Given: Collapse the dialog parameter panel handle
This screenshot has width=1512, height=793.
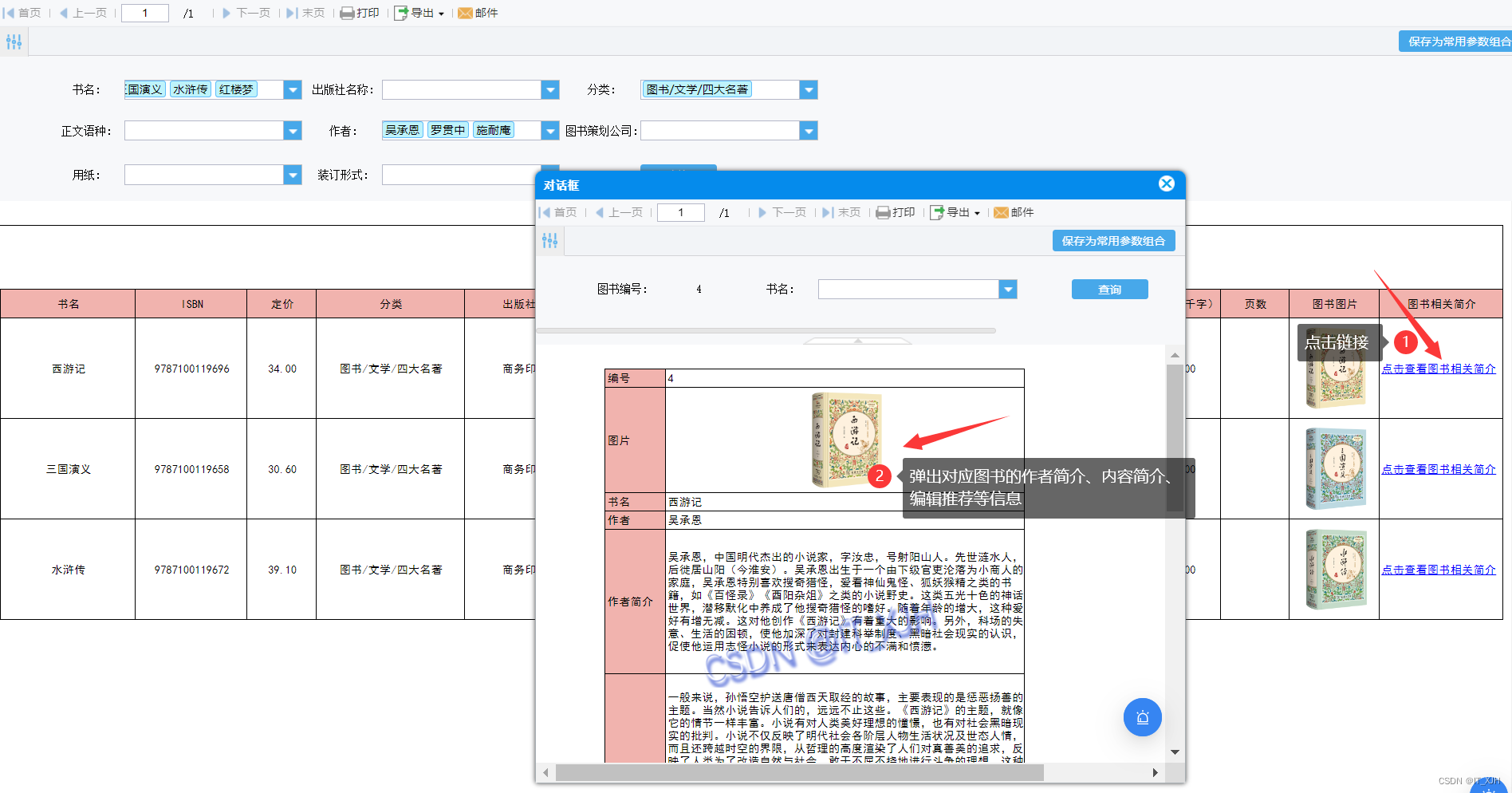Looking at the screenshot, I should [858, 341].
